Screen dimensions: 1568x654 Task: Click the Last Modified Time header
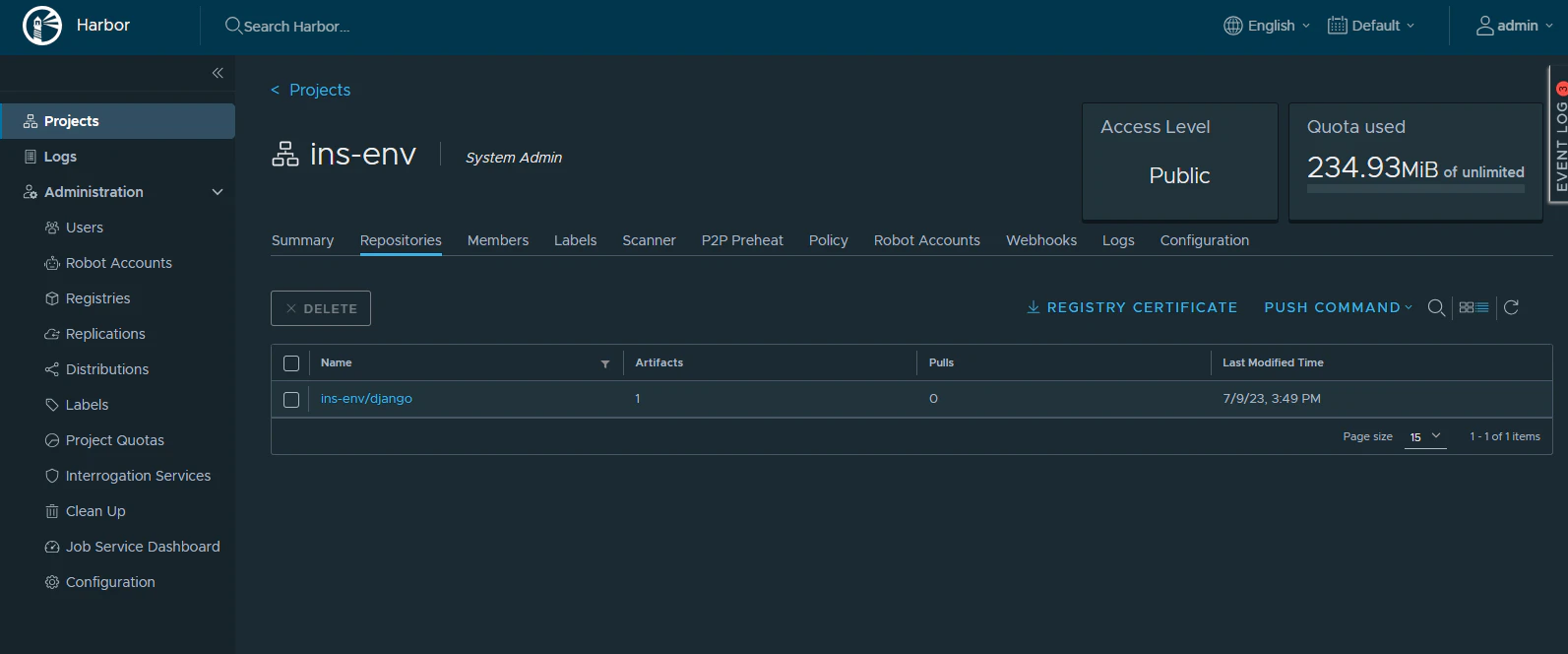pyautogui.click(x=1273, y=362)
